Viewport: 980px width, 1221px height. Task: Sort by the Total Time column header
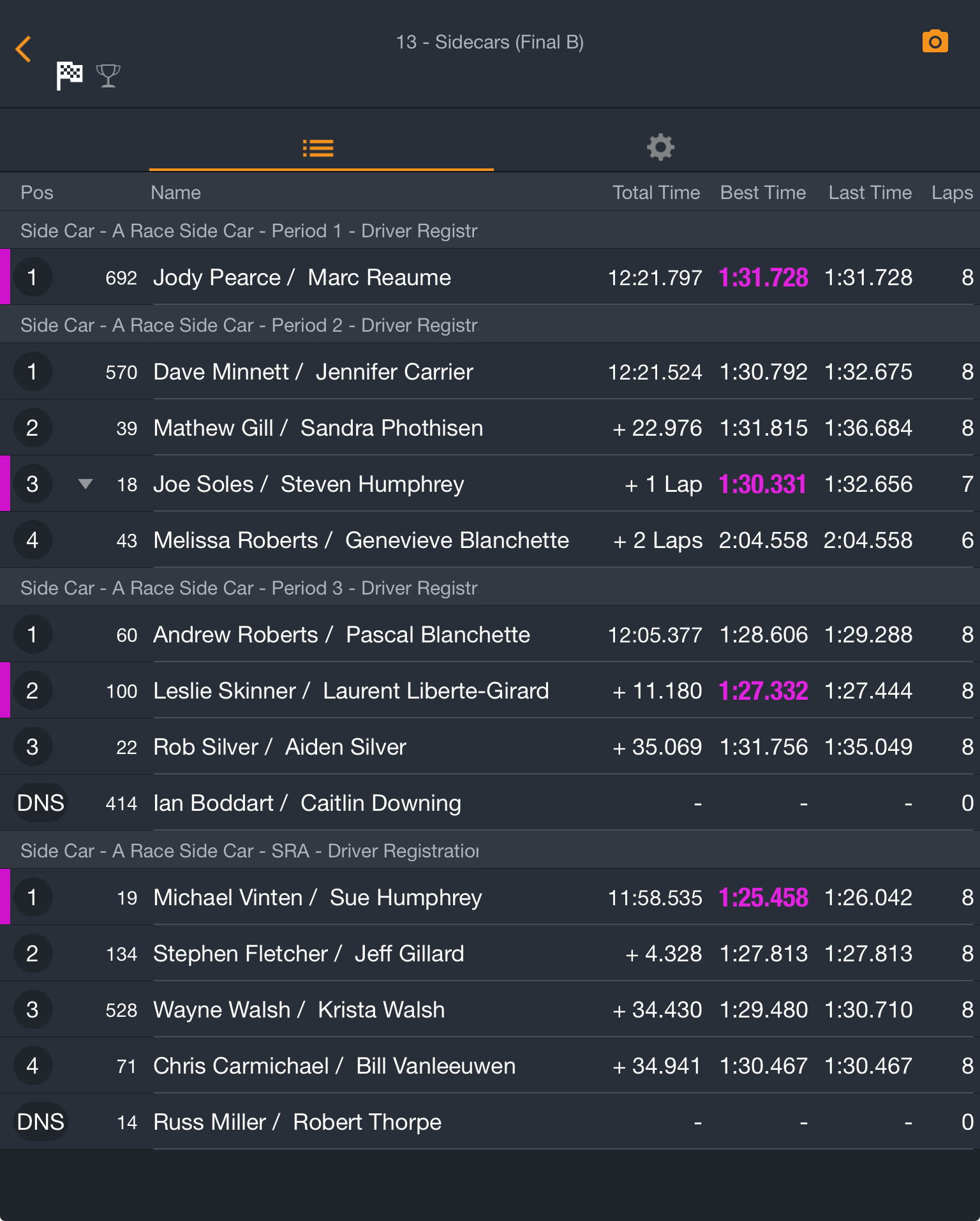pos(656,193)
